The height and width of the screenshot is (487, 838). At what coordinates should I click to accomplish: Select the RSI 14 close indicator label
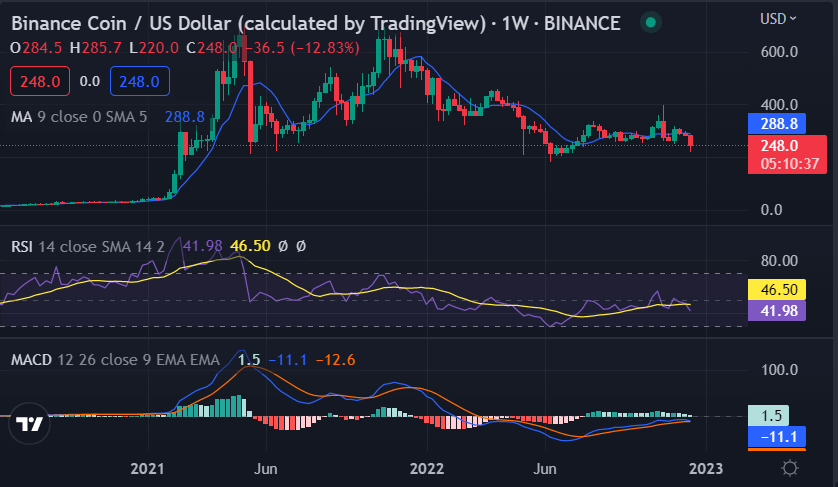[x=88, y=246]
